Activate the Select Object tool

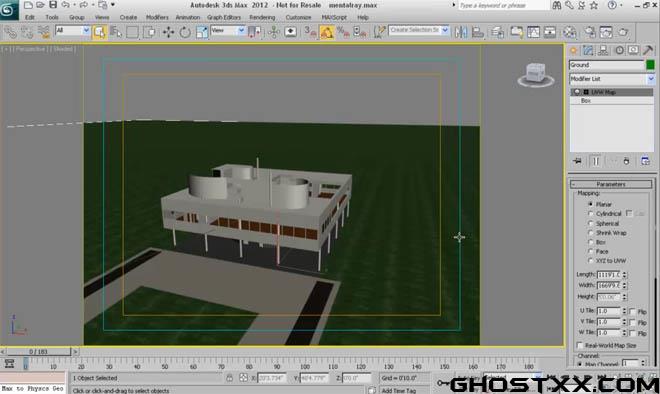[x=99, y=32]
